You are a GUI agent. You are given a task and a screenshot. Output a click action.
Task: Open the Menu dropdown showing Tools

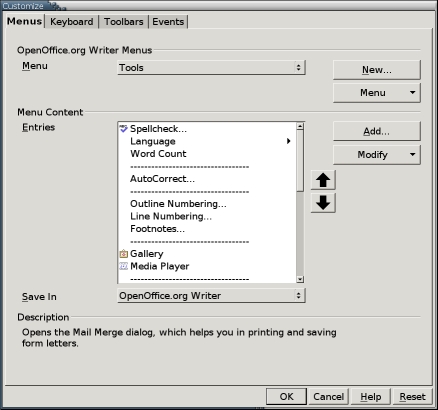(211, 68)
